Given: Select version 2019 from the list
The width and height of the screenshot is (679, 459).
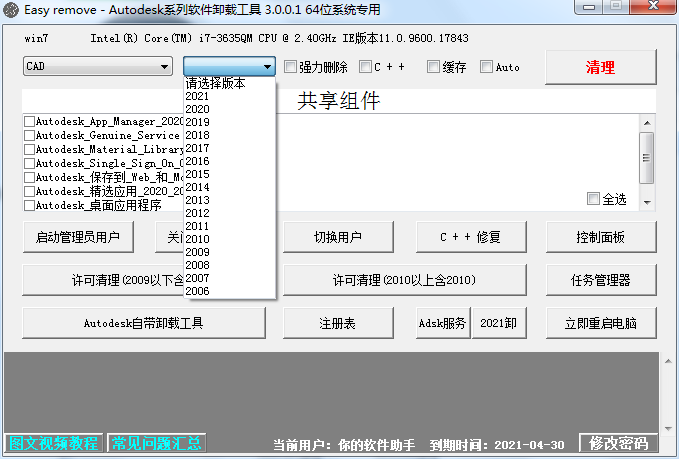Looking at the screenshot, I should point(230,122).
